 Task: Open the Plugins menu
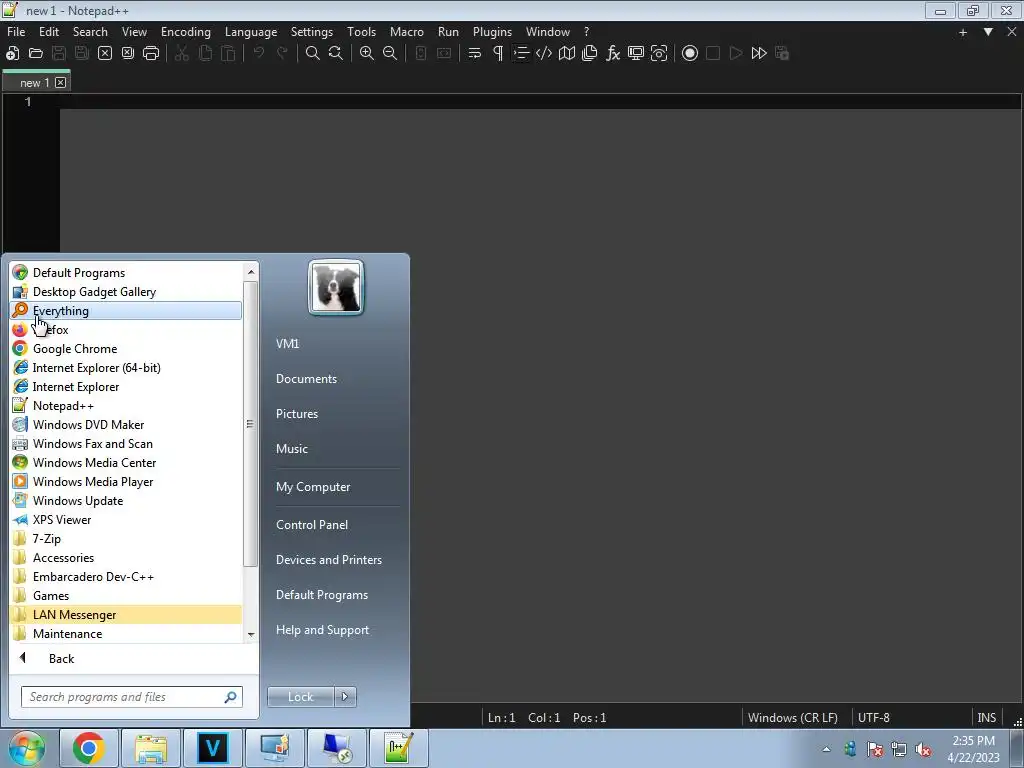(x=492, y=32)
